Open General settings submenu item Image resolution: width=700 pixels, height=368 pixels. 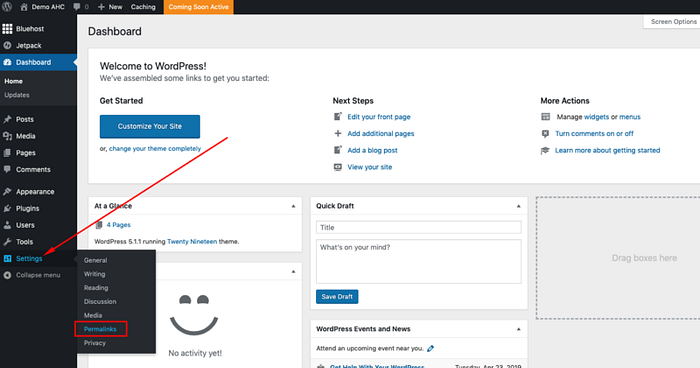tap(96, 260)
